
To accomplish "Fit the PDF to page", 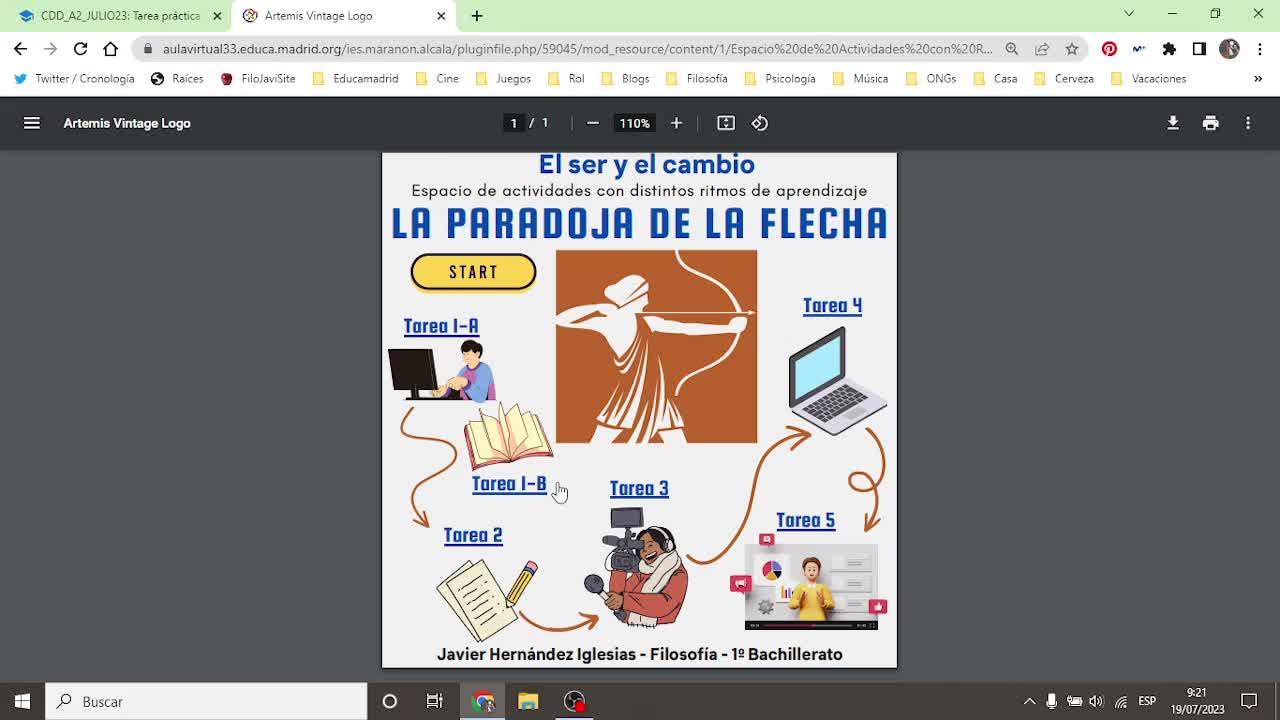I will (x=726, y=123).
